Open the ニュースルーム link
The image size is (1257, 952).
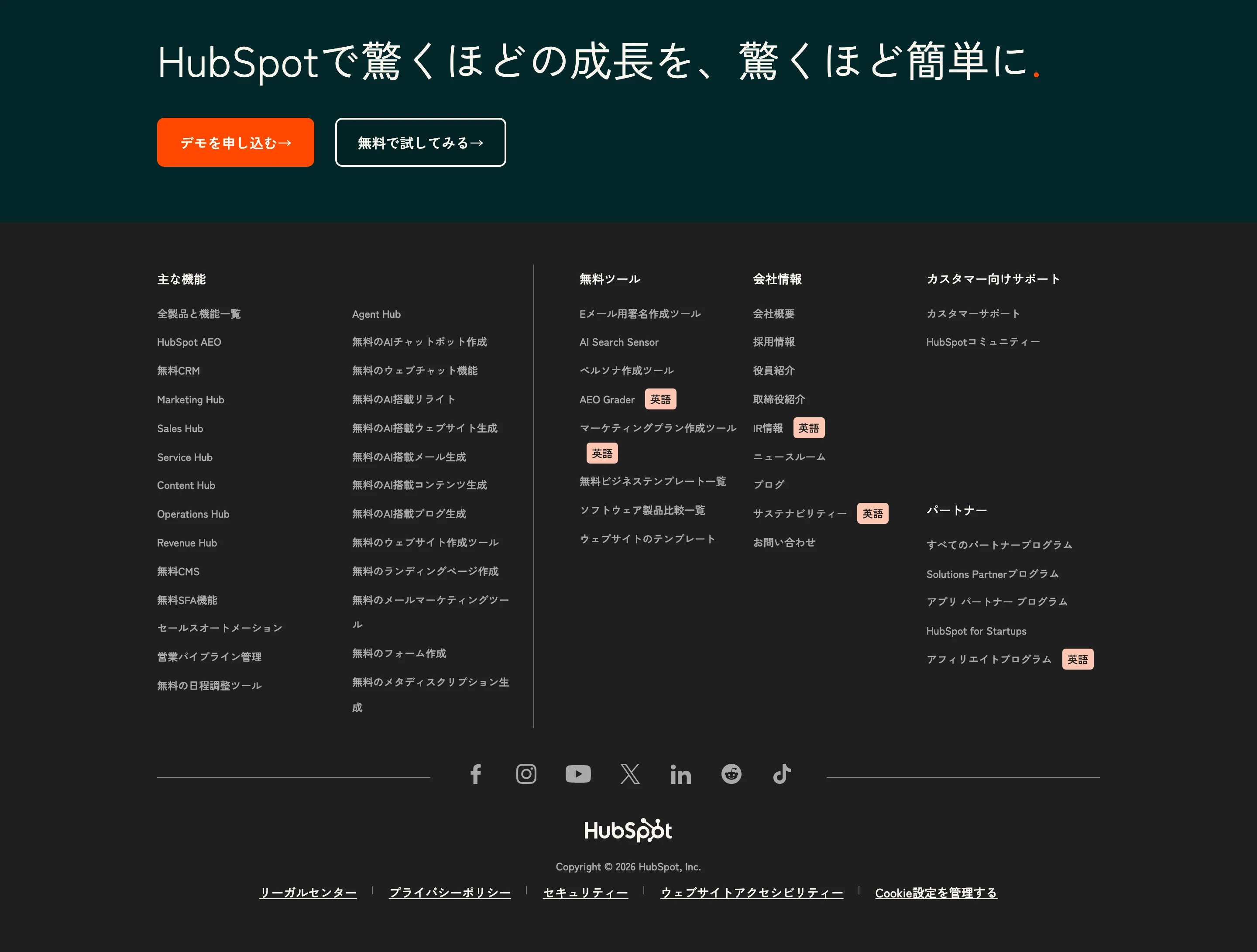pos(789,457)
